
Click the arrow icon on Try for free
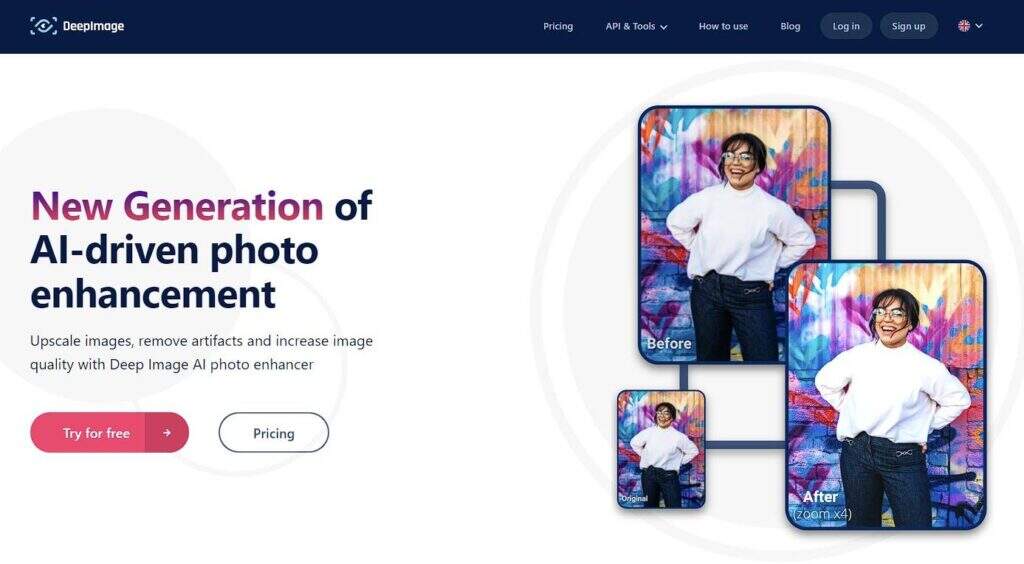167,432
